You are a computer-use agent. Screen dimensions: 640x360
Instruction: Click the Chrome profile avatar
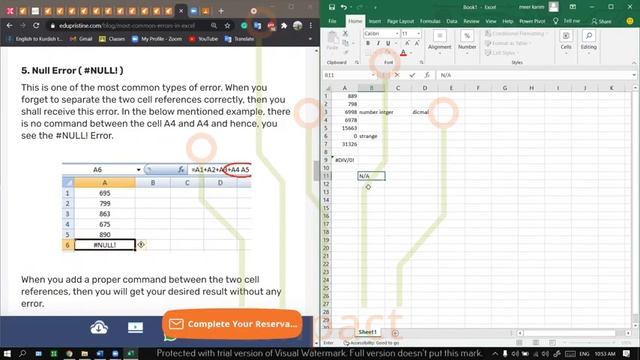tap(298, 25)
